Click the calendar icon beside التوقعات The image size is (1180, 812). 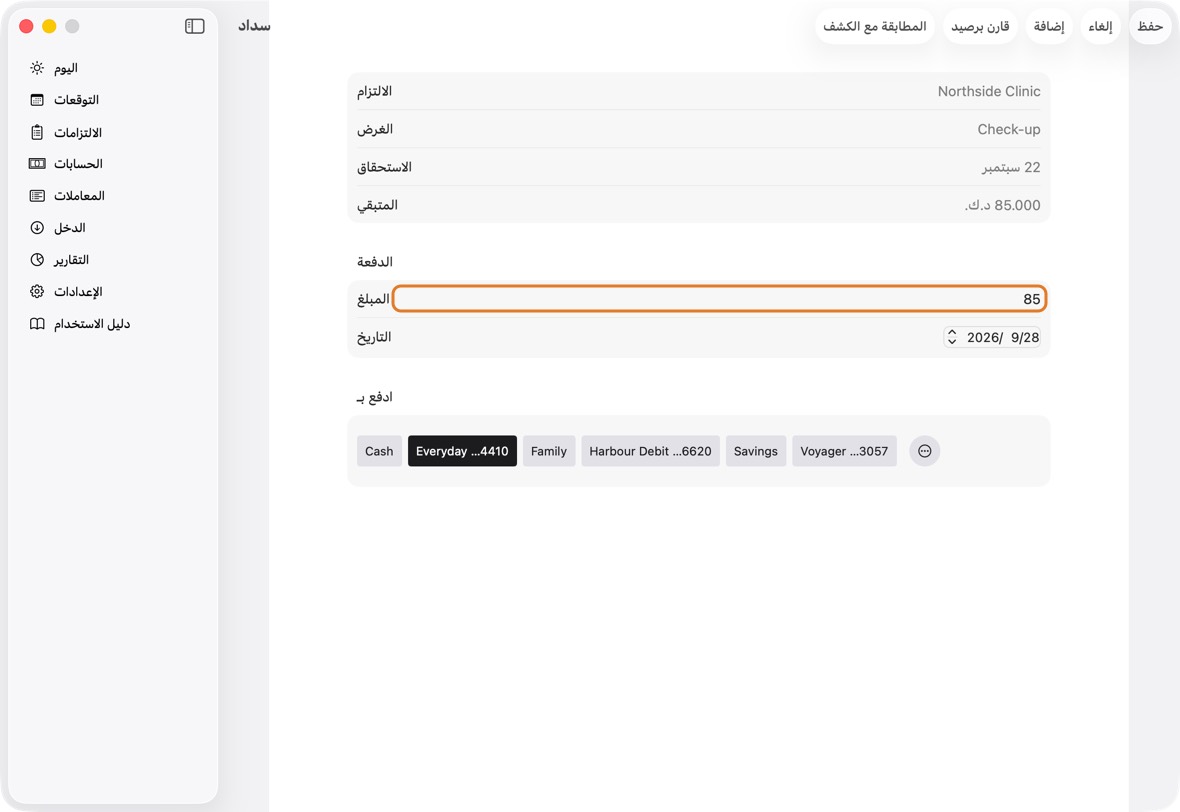click(37, 100)
